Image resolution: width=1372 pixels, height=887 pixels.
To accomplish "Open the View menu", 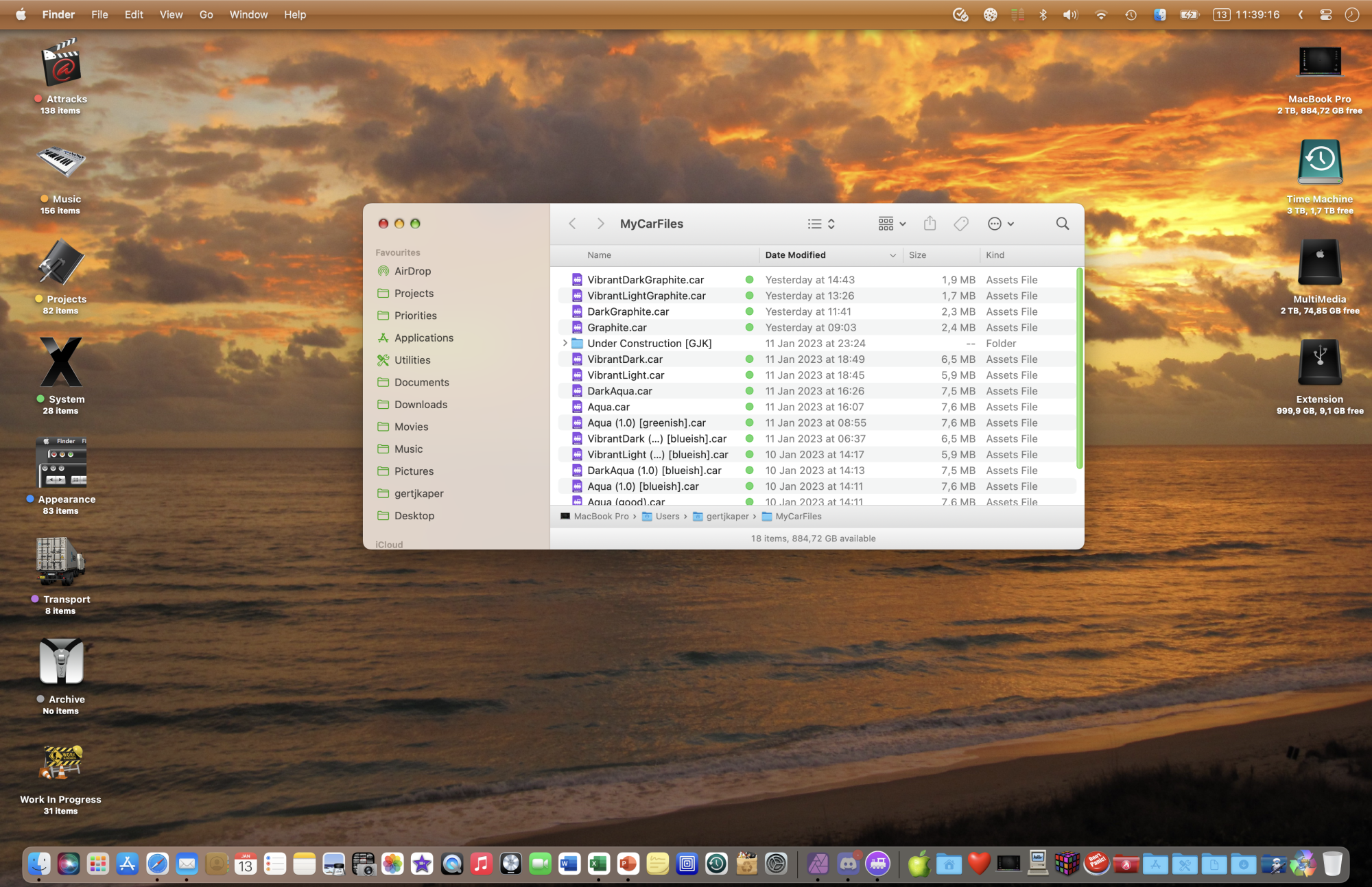I will click(x=171, y=14).
